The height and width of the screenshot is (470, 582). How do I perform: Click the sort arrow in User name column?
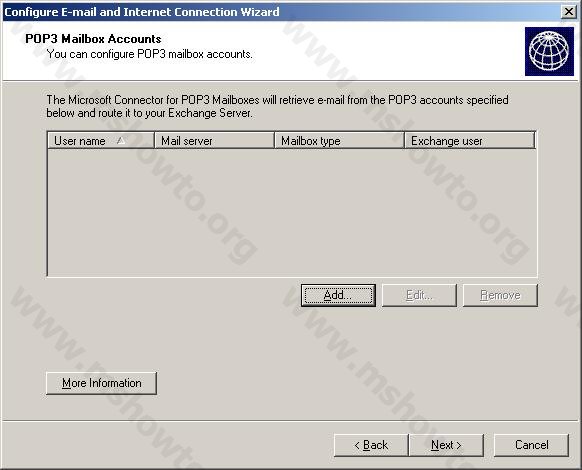click(x=121, y=141)
